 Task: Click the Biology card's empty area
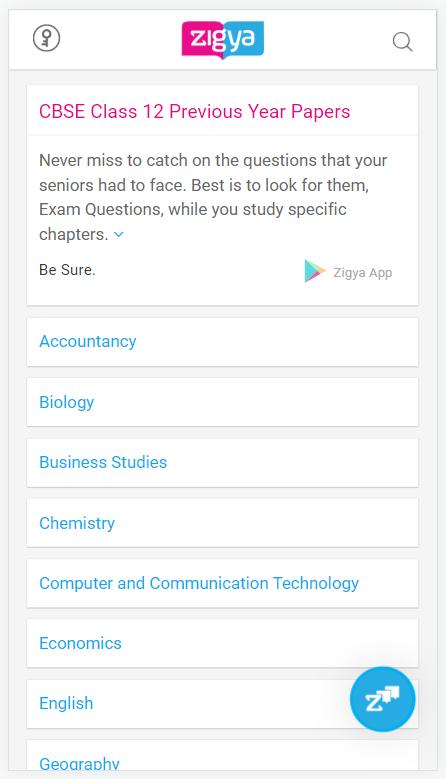click(256, 402)
